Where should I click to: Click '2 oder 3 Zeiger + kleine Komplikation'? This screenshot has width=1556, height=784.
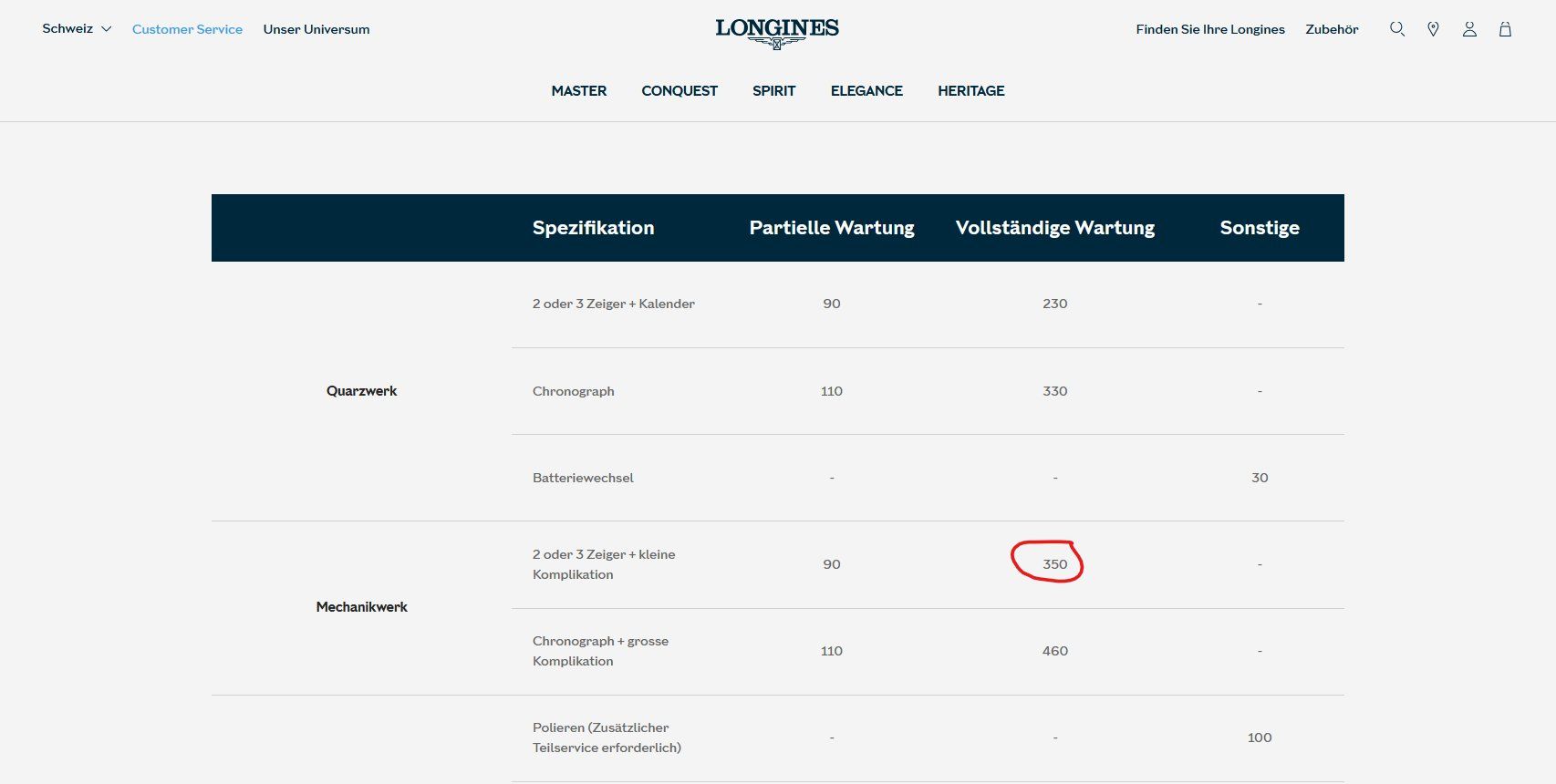(x=604, y=564)
